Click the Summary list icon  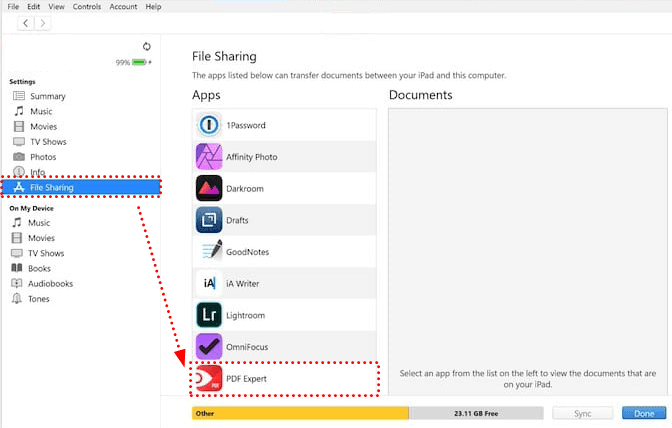coord(19,96)
